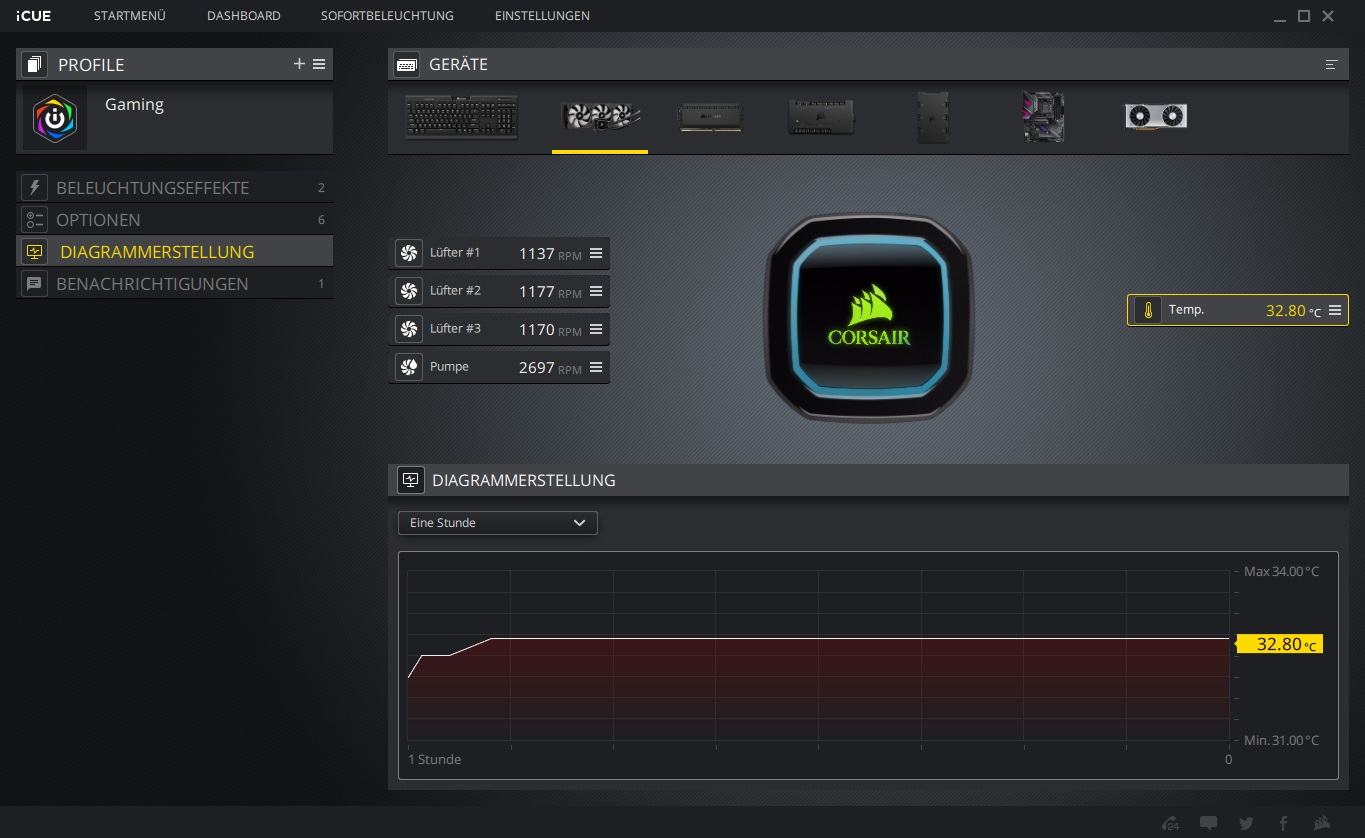Screen dimensions: 1365x838
Task: Click the lightning bolt lighting effects icon
Action: click(x=34, y=188)
